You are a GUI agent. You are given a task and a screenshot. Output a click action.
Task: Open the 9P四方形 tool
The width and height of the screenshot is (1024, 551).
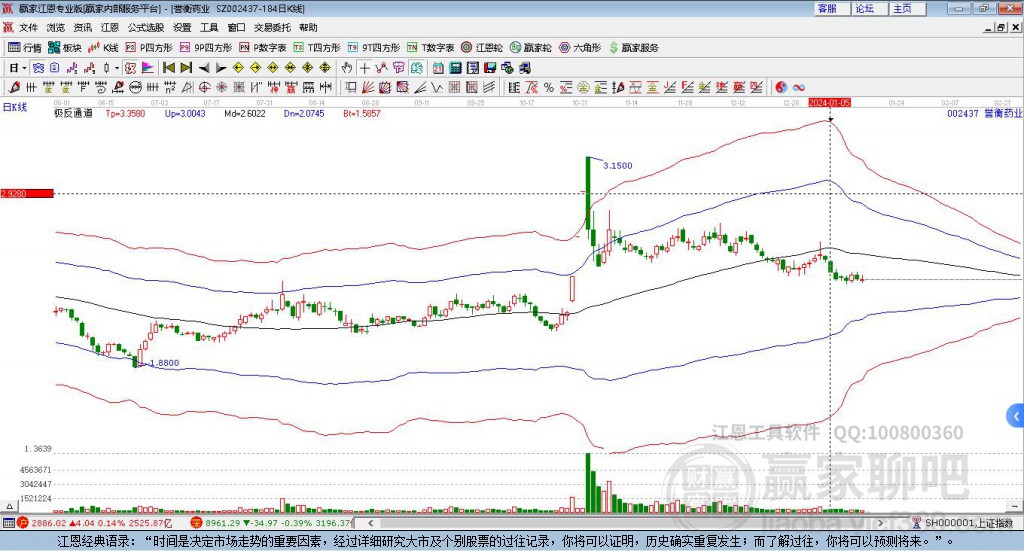point(205,48)
